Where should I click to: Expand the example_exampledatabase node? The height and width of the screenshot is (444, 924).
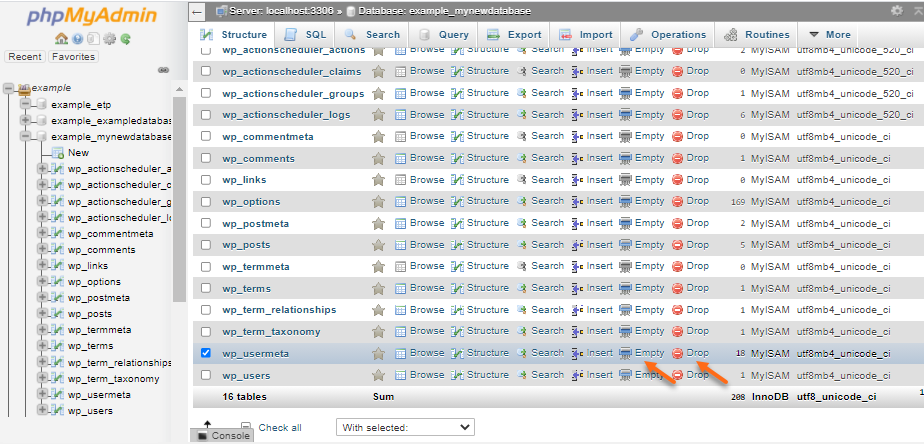coord(25,120)
